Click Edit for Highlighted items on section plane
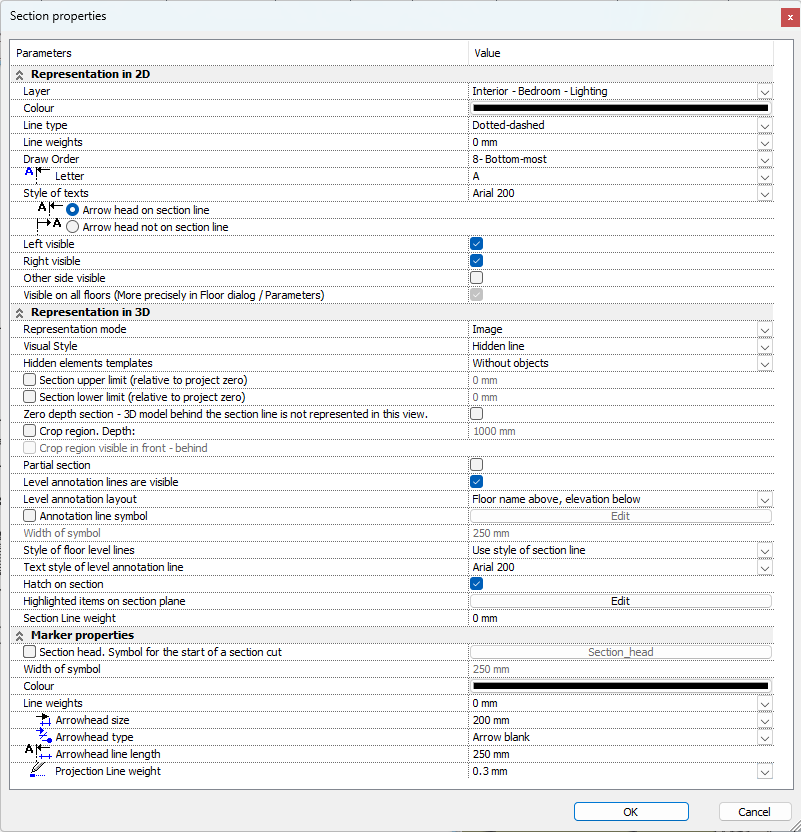The width and height of the screenshot is (801, 832). (620, 601)
